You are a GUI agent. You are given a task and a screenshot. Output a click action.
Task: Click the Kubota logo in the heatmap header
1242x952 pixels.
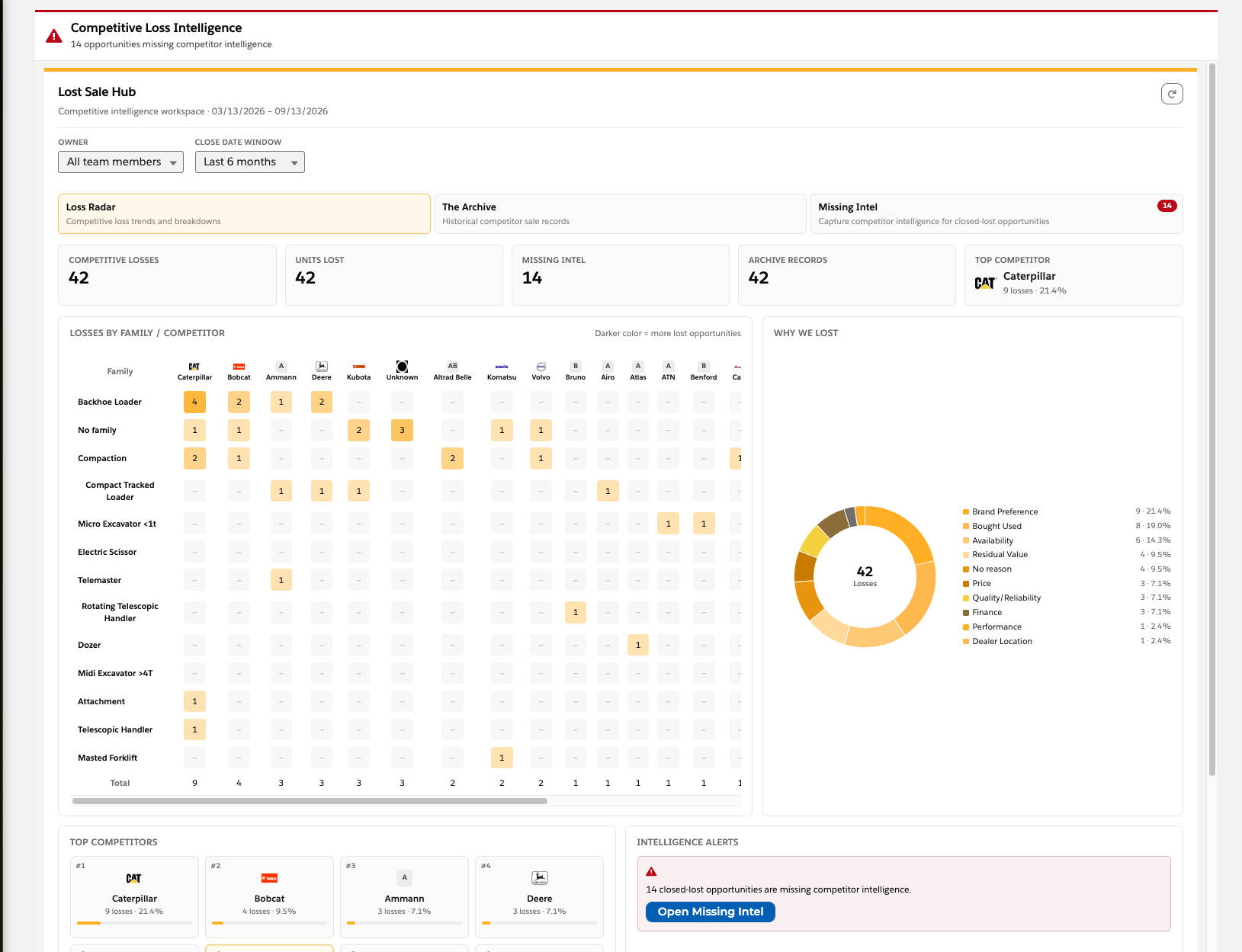click(359, 367)
